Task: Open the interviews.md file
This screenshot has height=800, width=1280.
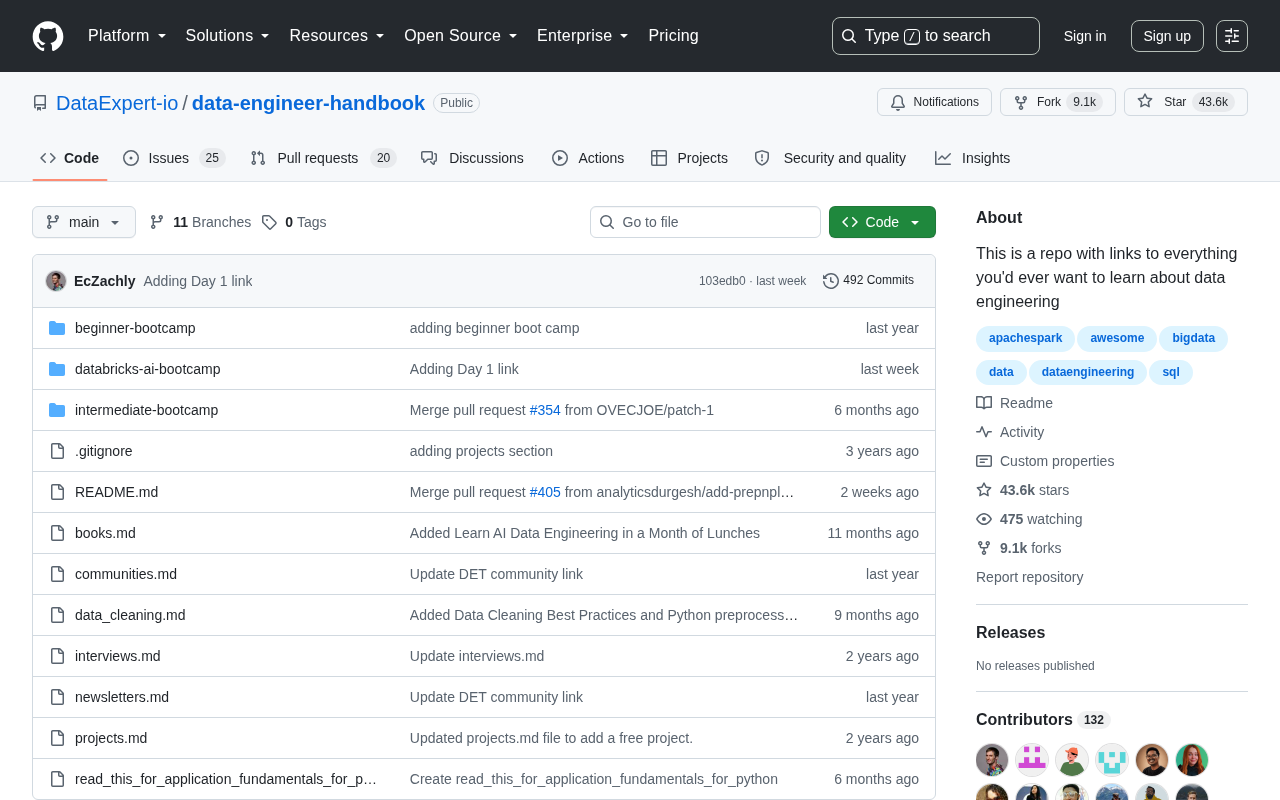Action: pos(118,656)
